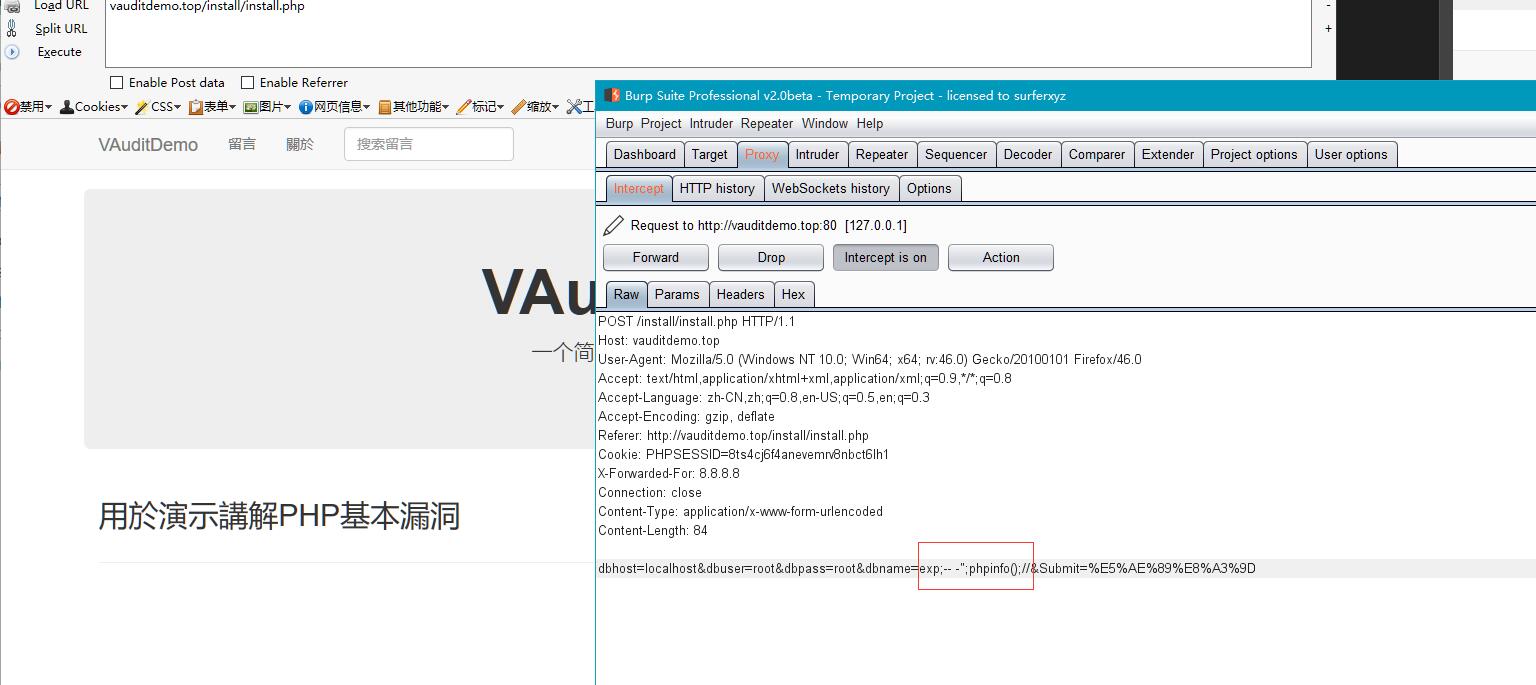The image size is (1536, 685).
Task: Open the 标记 (Outline) dropdown menu
Action: 480,107
